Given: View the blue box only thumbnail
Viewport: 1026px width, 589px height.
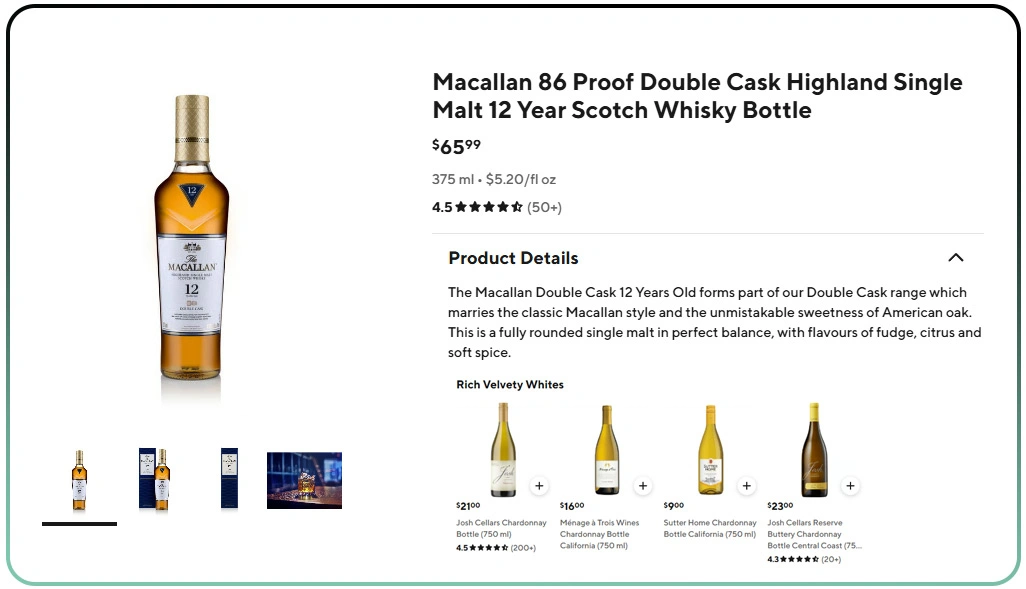Looking at the screenshot, I should pos(229,481).
